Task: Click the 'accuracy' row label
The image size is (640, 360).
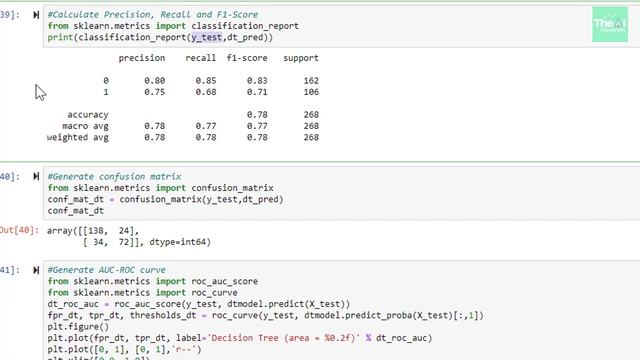Action: click(x=88, y=115)
